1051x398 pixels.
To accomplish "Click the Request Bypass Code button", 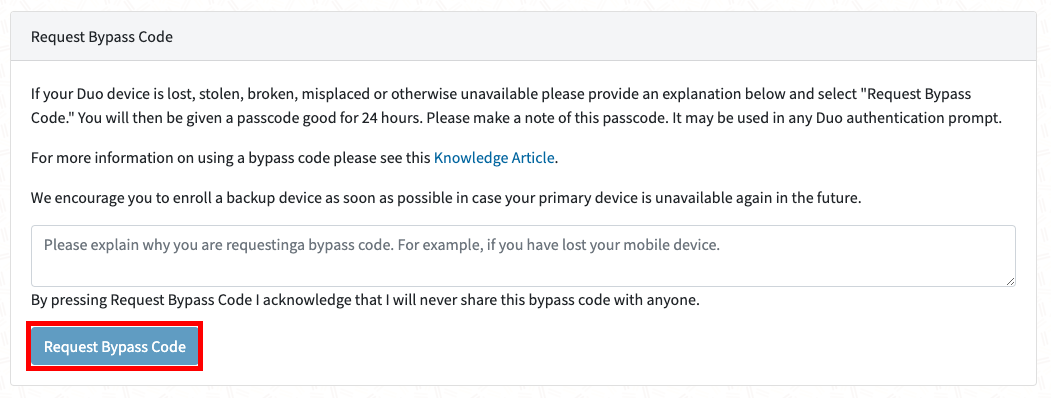I will click(x=115, y=346).
